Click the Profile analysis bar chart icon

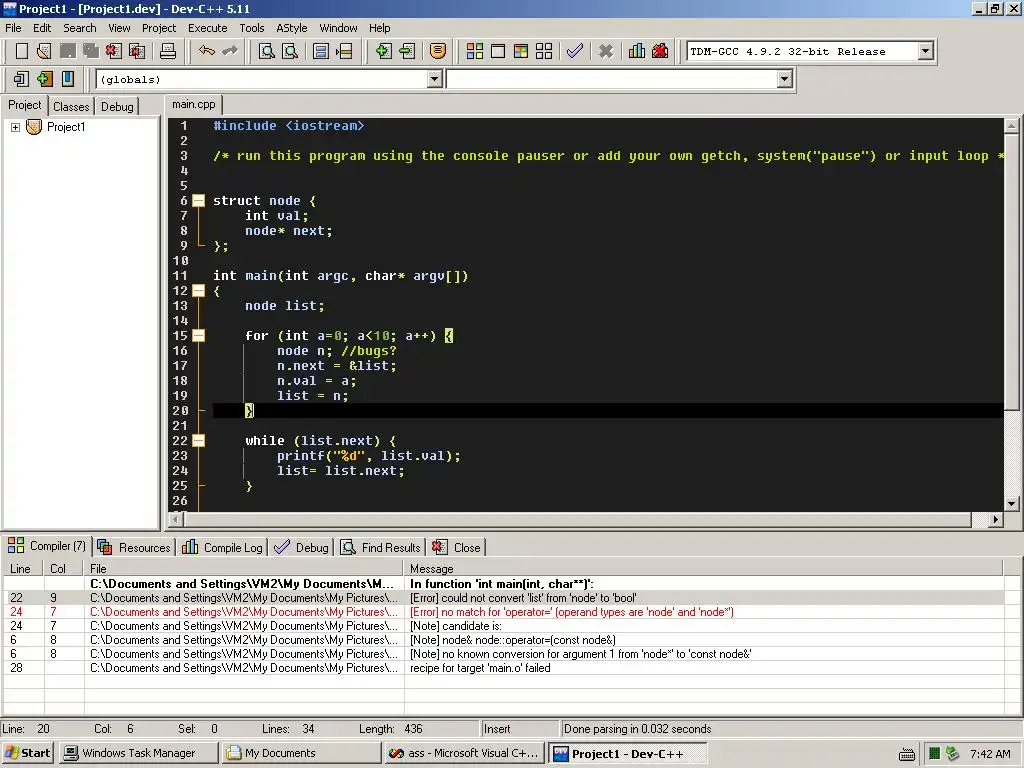(x=637, y=51)
